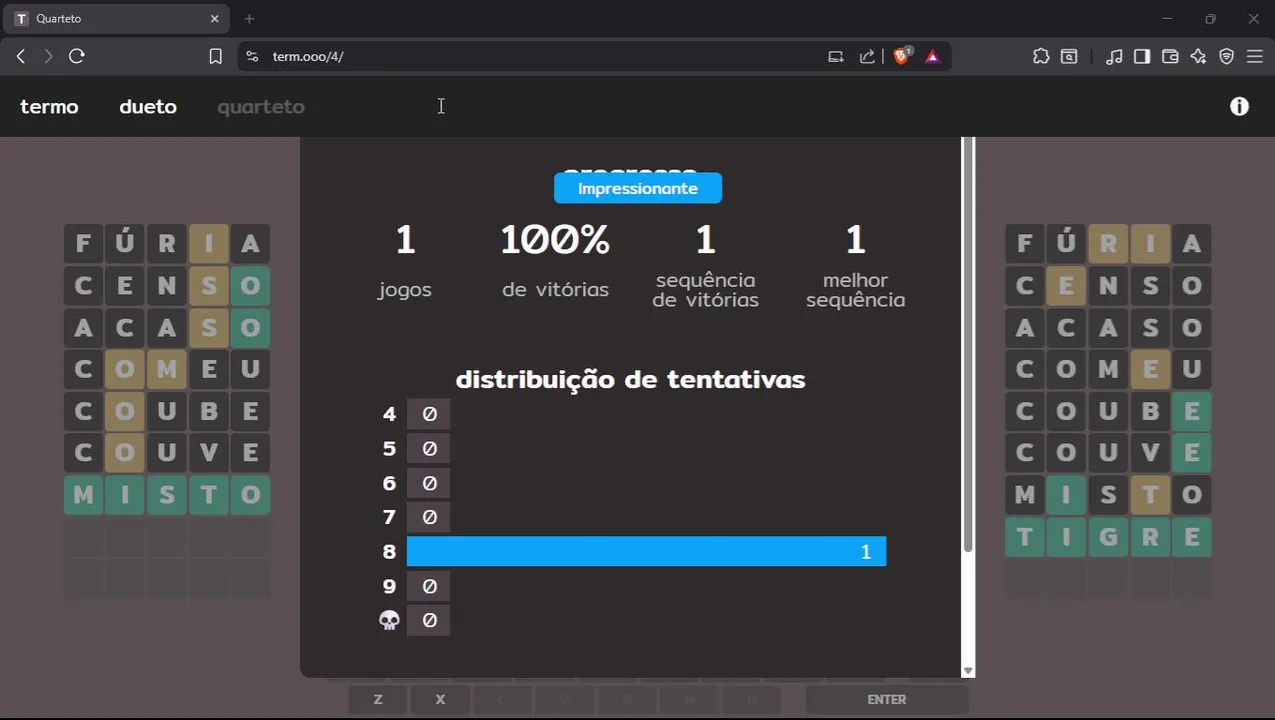This screenshot has width=1275, height=720.
Task: Click the word COUBE in right board
Action: coord(1108,411)
